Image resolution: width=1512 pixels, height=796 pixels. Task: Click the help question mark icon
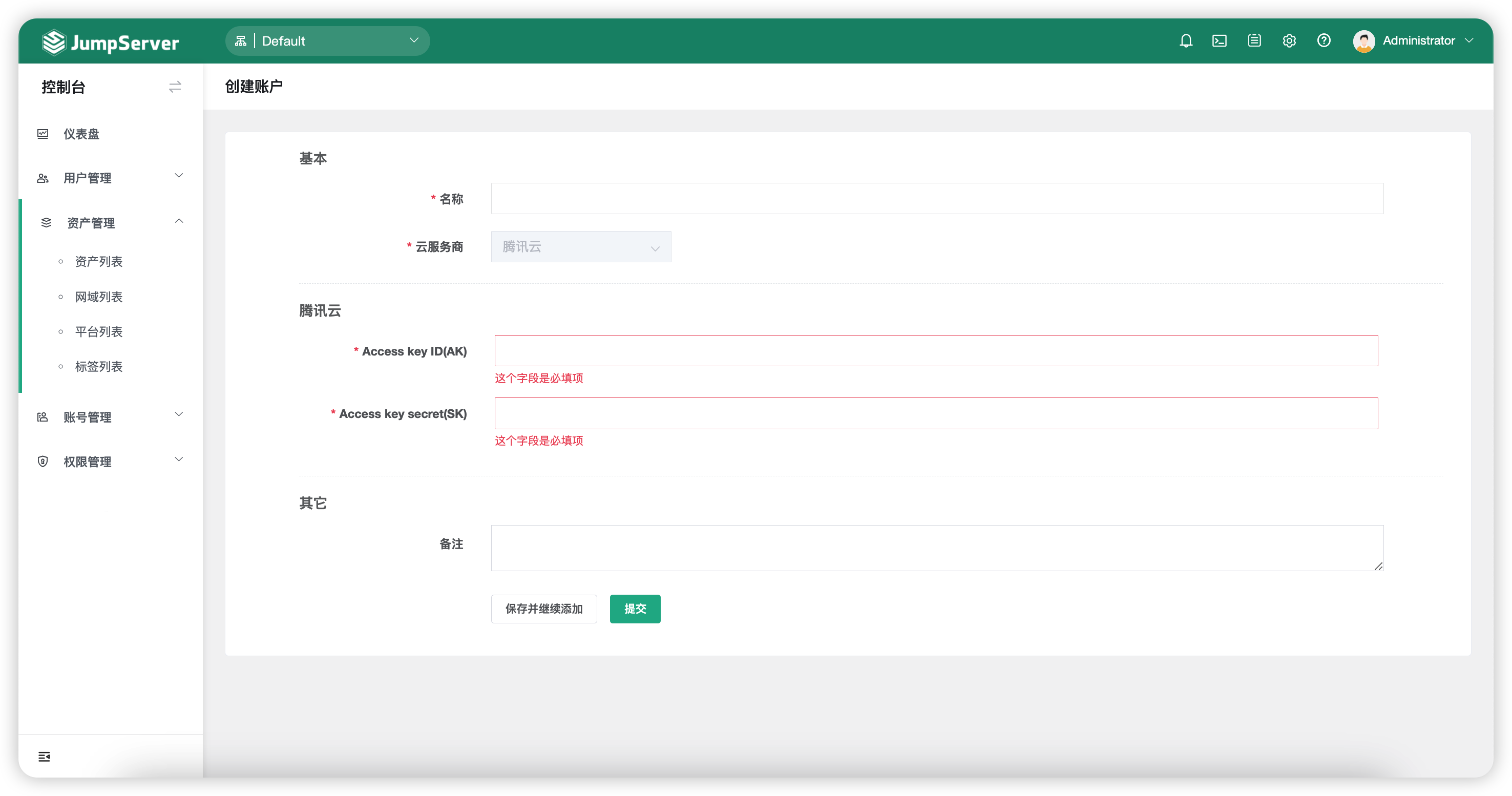pos(1324,40)
